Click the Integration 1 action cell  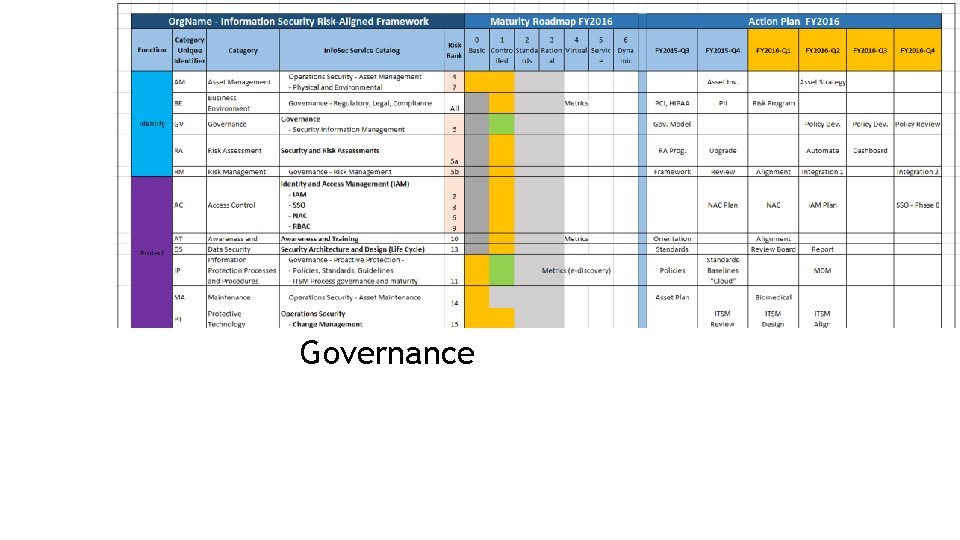(823, 172)
